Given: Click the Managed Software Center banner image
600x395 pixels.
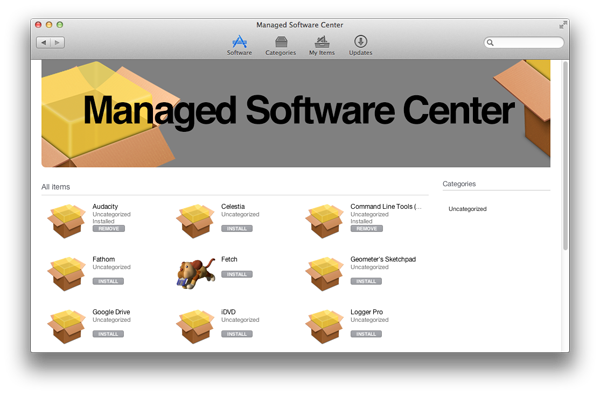Looking at the screenshot, I should point(296,113).
